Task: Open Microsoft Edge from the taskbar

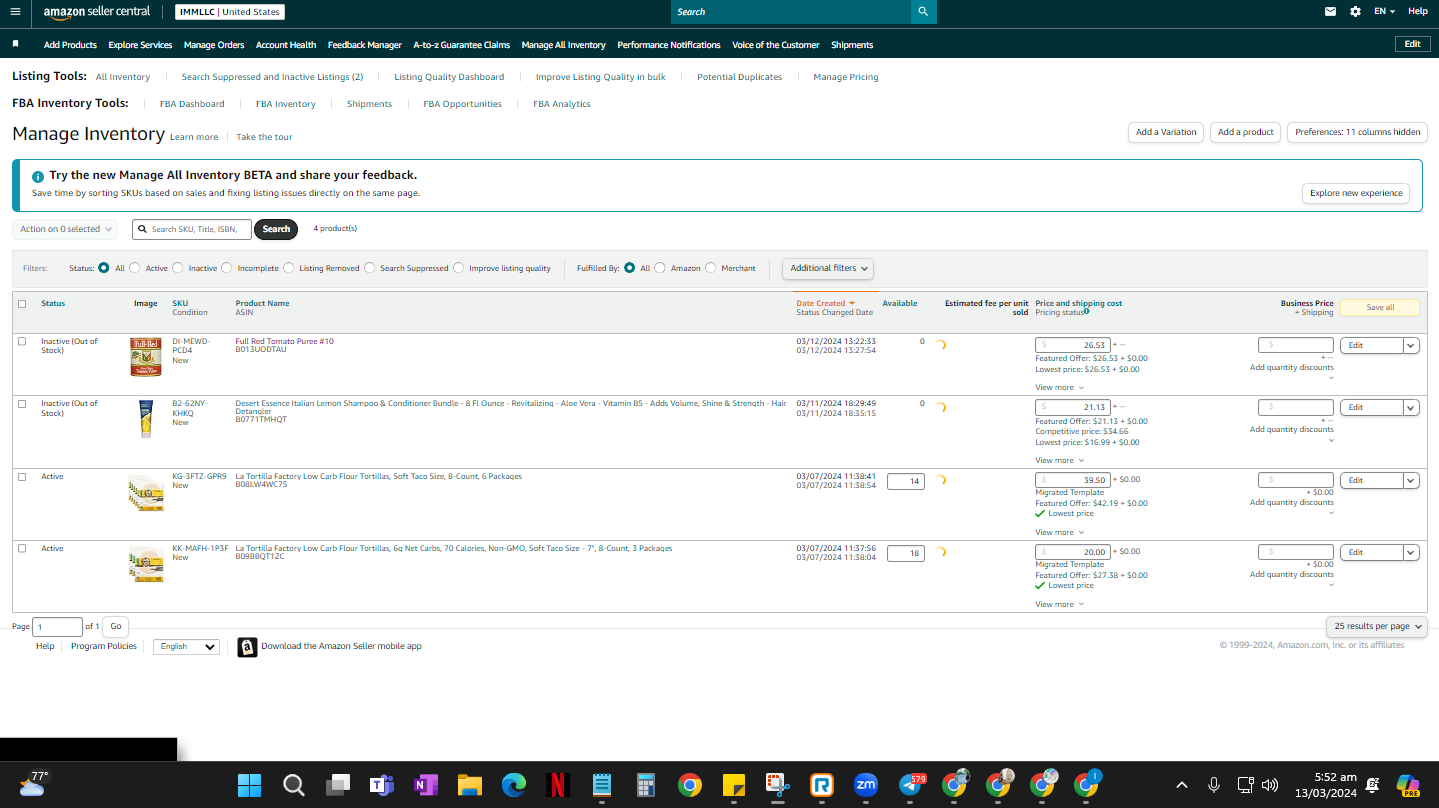Action: (x=514, y=785)
